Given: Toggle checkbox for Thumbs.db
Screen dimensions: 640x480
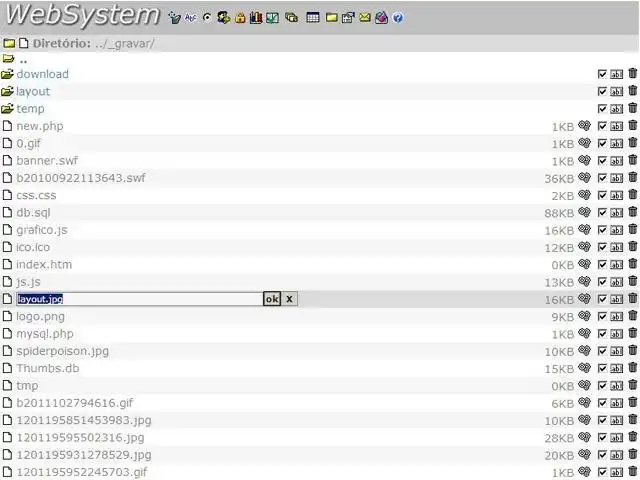Looking at the screenshot, I should pos(602,368).
